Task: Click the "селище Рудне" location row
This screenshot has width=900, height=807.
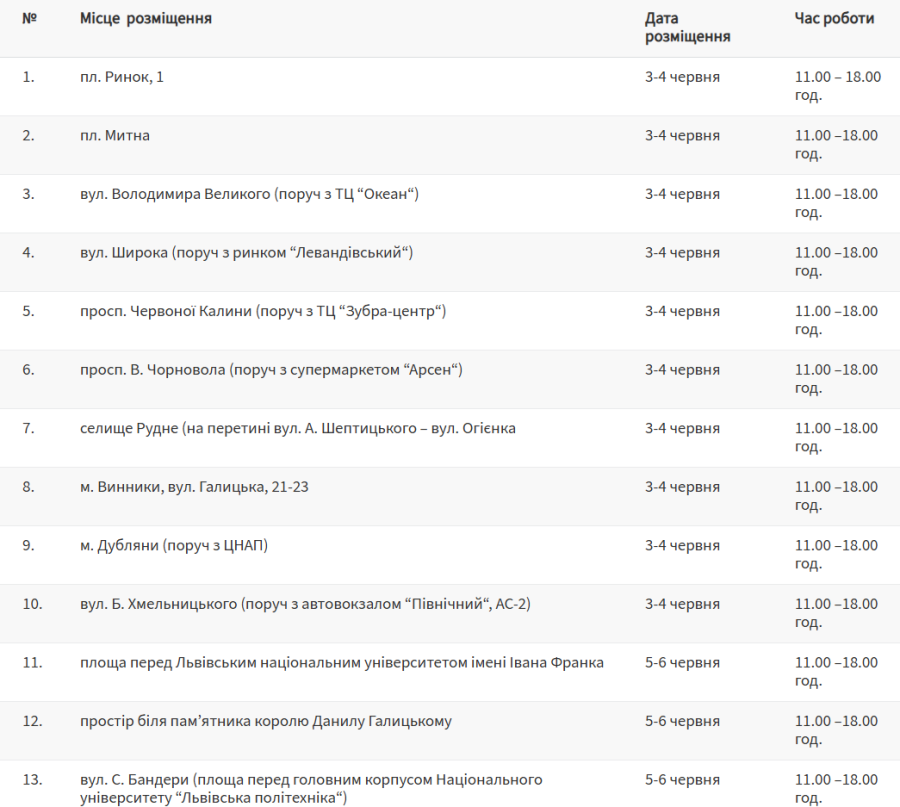Action: (450, 437)
